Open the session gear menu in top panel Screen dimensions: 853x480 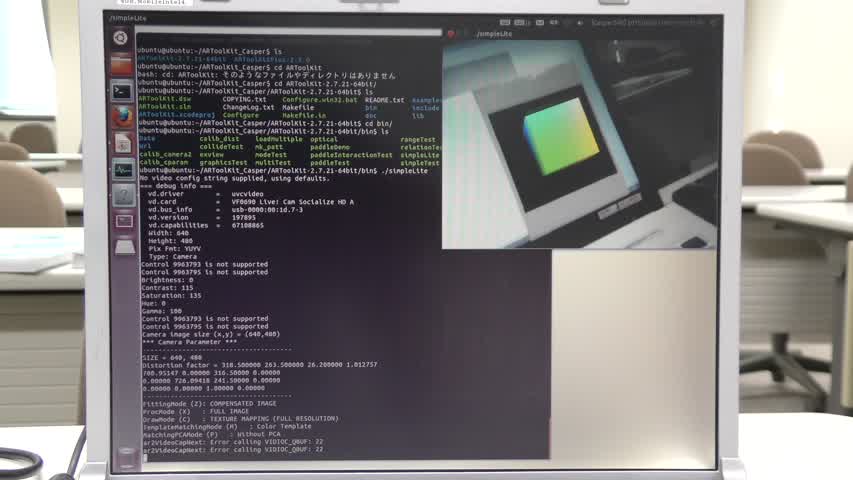715,22
